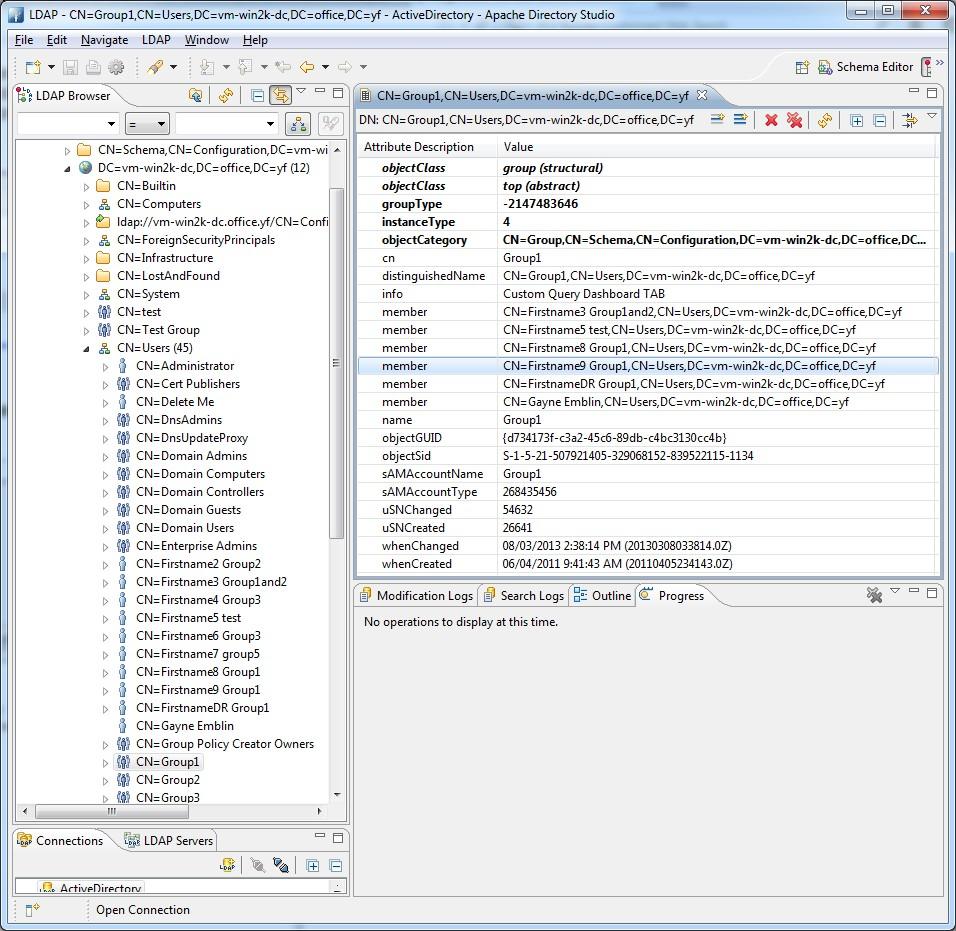Click New Connection icon in Connections panel

(227, 866)
